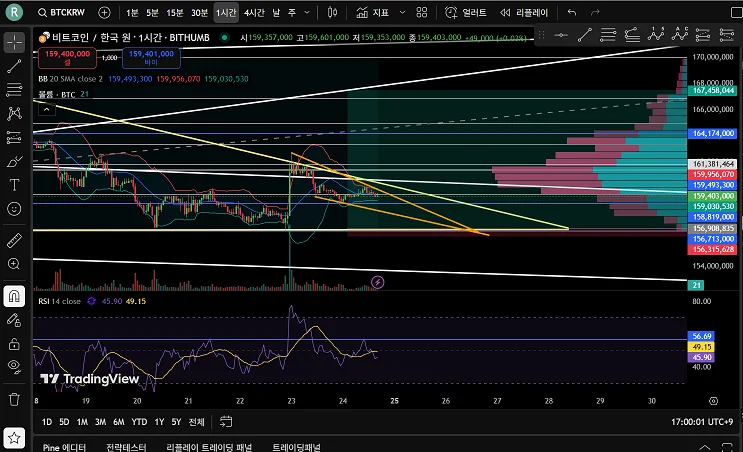Open the candlestick chart type selector
This screenshot has width=743, height=452.
click(332, 13)
